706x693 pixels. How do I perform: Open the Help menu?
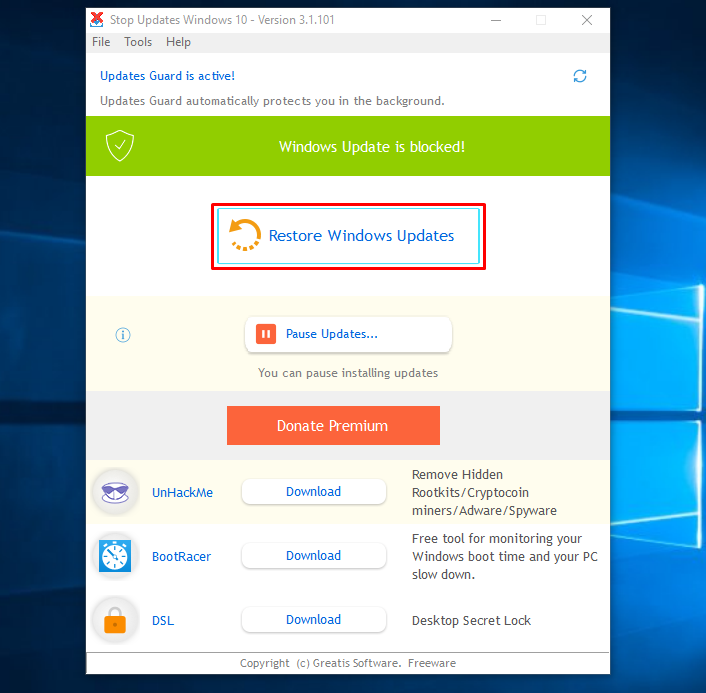coord(178,42)
